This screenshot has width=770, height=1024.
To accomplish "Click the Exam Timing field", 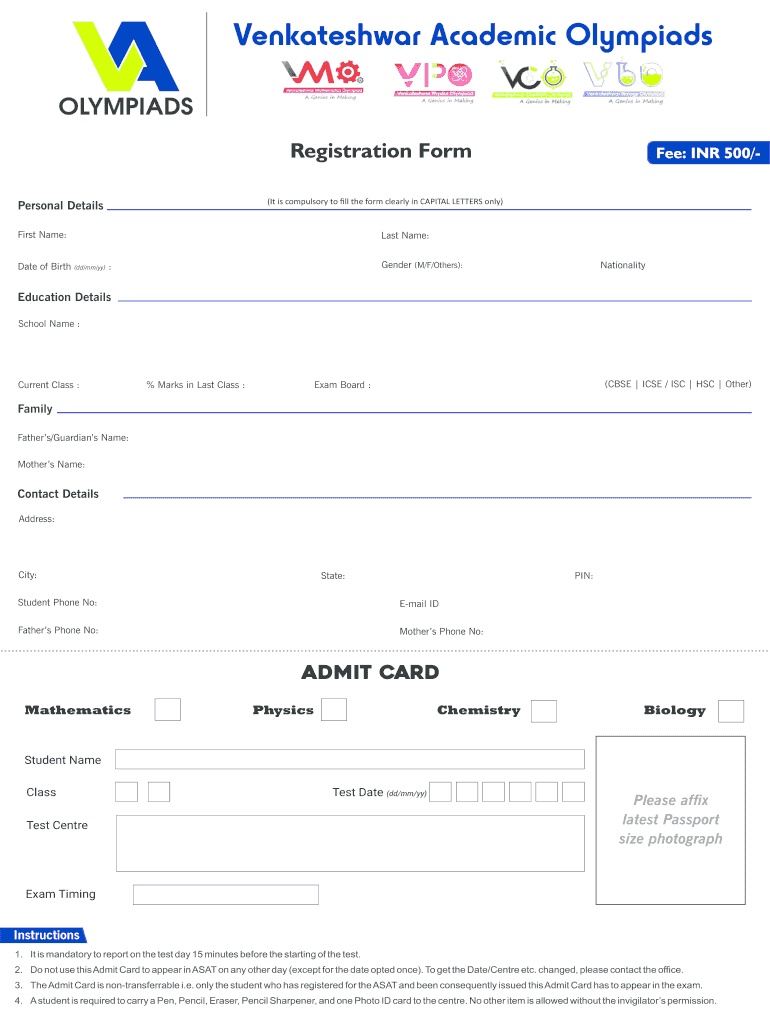I will click(226, 894).
